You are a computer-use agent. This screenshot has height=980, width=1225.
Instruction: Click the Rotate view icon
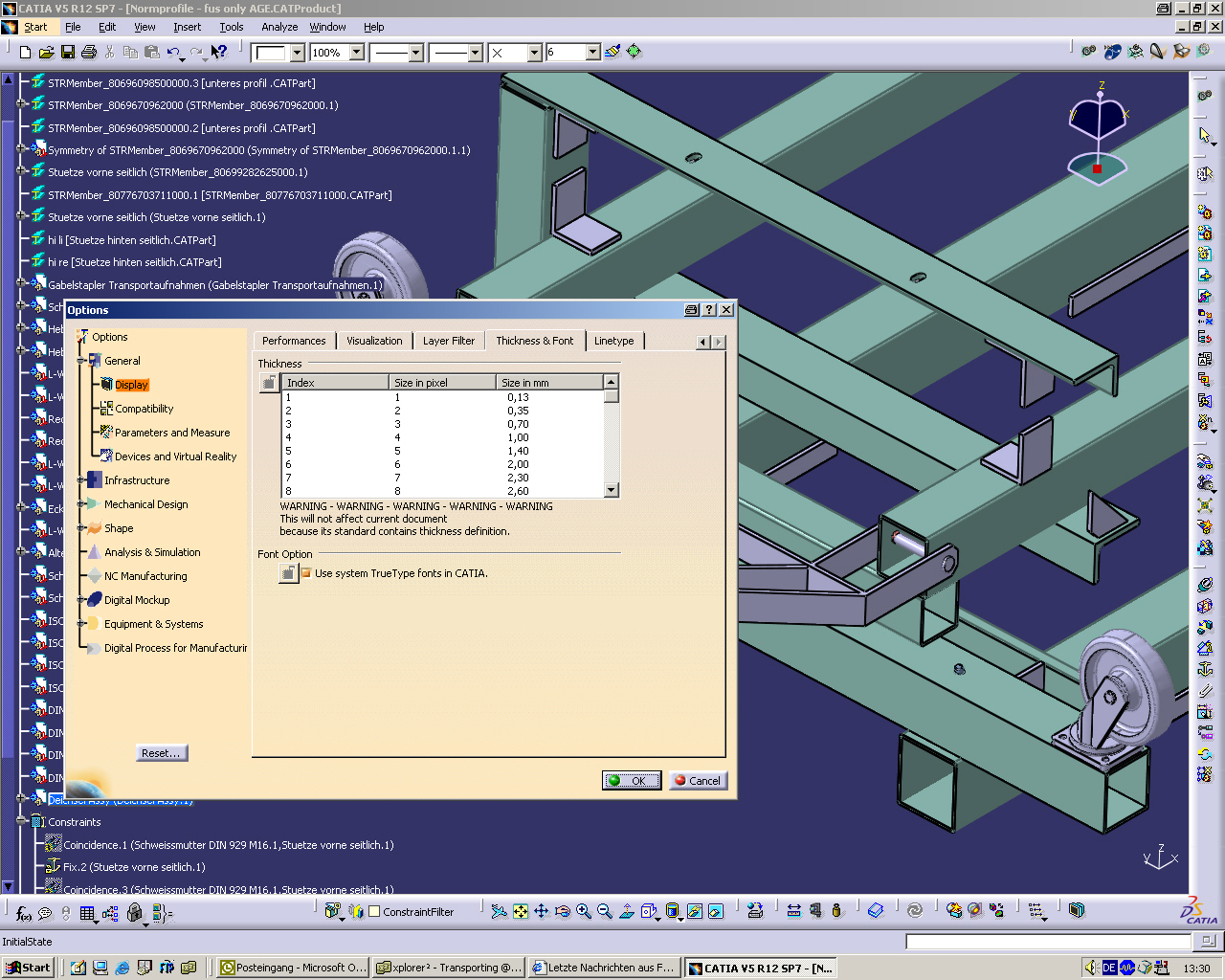tap(563, 911)
